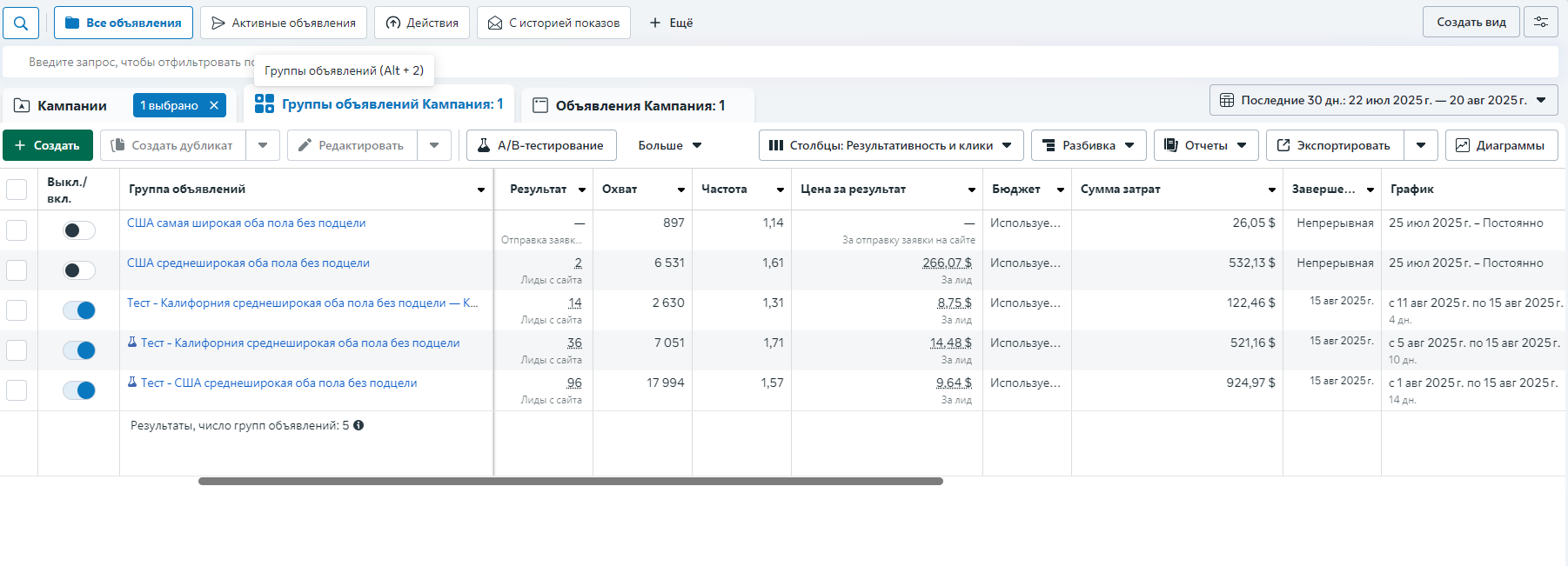Remove the '1 выбрано' campaign selection
The image size is (1568, 566).
[x=214, y=105]
